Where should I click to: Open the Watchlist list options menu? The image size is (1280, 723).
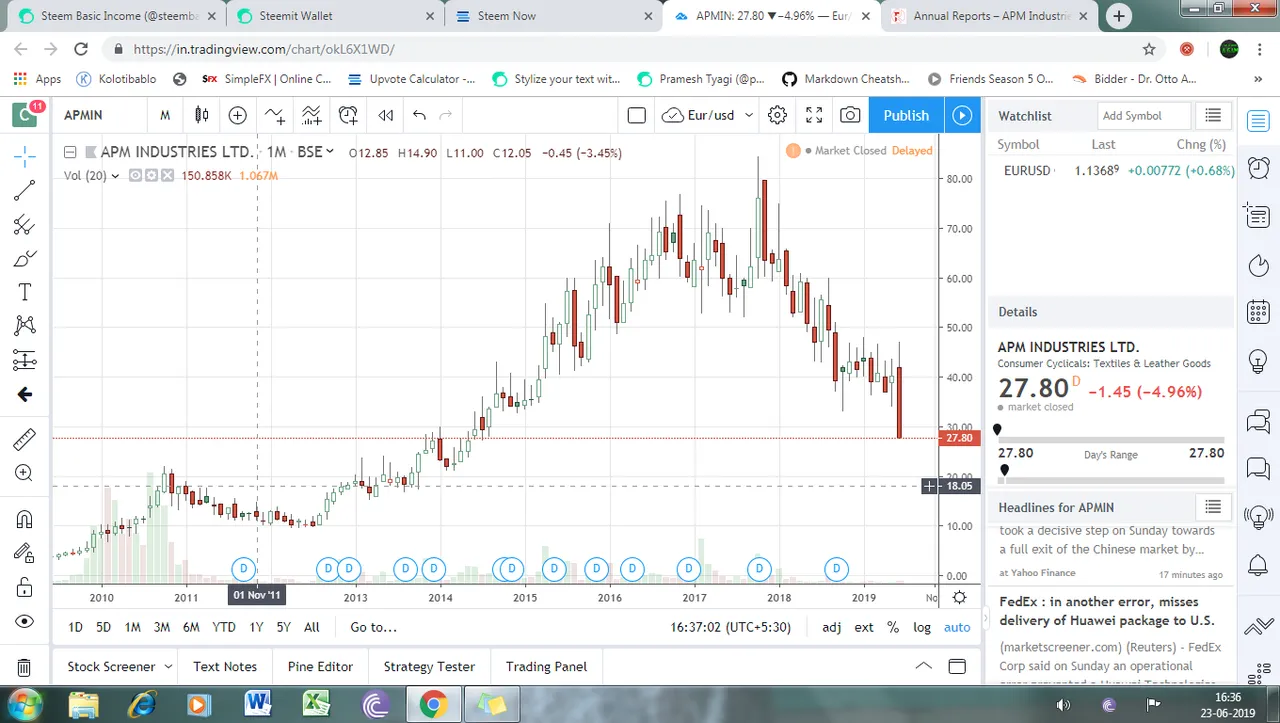[1212, 116]
